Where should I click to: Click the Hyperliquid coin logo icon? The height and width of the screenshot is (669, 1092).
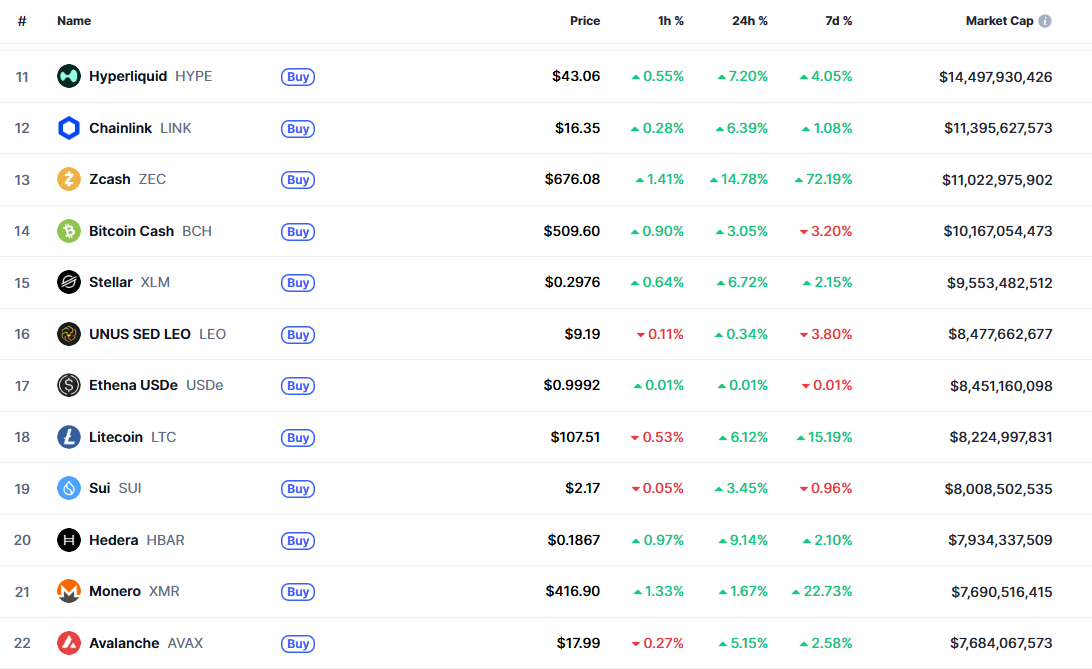(69, 76)
